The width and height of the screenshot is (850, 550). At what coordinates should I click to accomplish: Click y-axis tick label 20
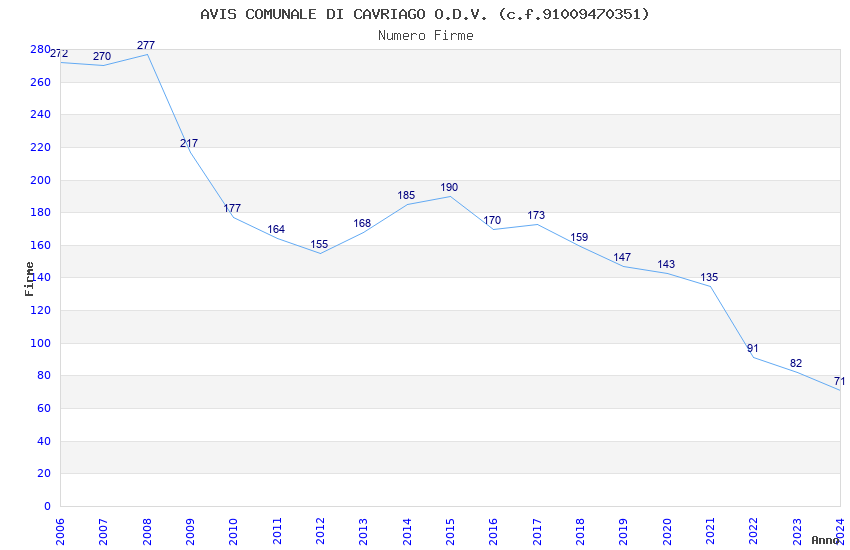click(x=44, y=474)
